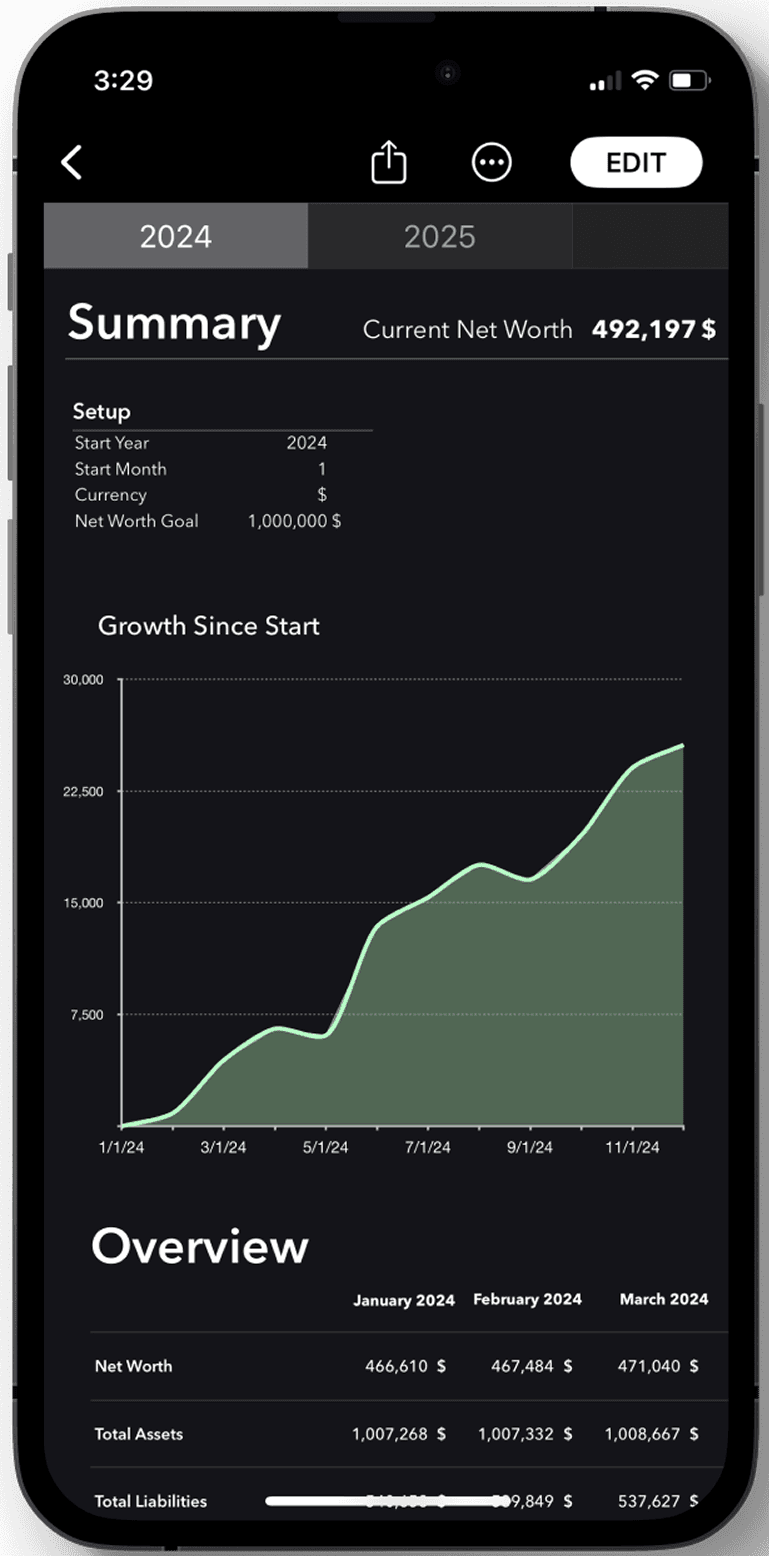Open the share sheet icon
Viewport: 769px width, 1556px height.
point(389,161)
